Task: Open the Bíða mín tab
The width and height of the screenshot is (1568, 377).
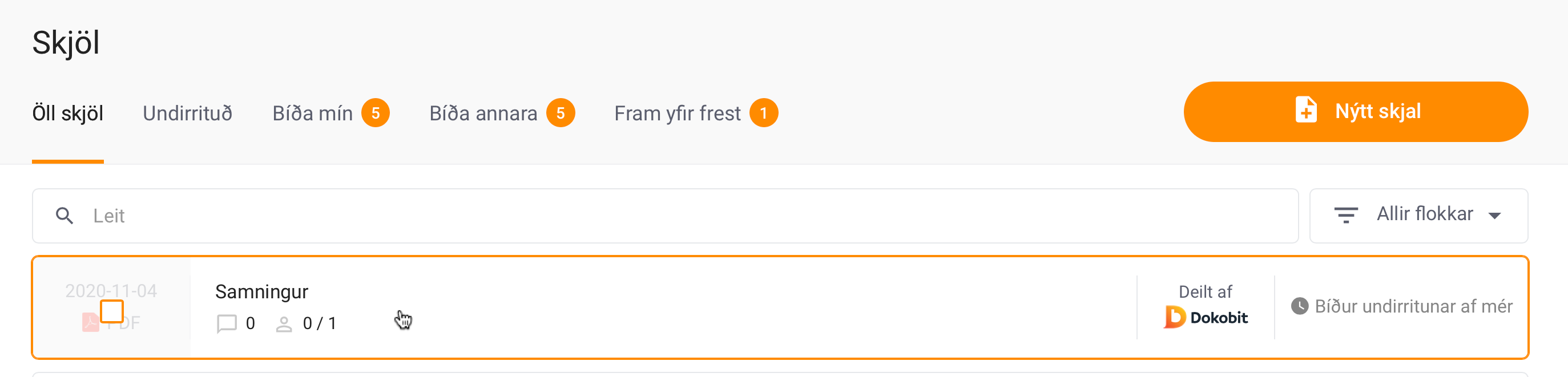Action: click(312, 113)
